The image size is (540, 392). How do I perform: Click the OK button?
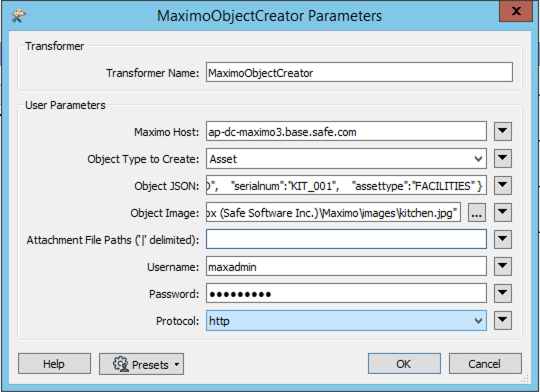click(404, 363)
